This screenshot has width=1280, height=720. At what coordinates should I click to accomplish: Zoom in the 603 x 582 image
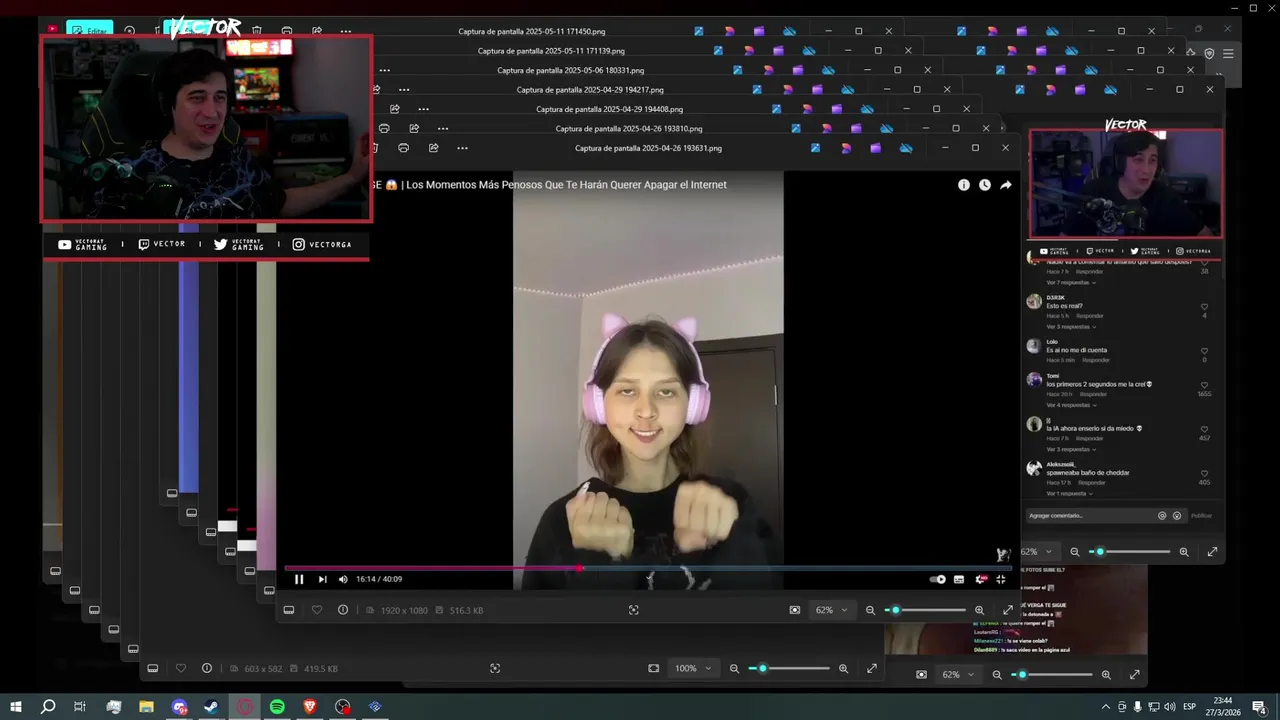(x=843, y=668)
